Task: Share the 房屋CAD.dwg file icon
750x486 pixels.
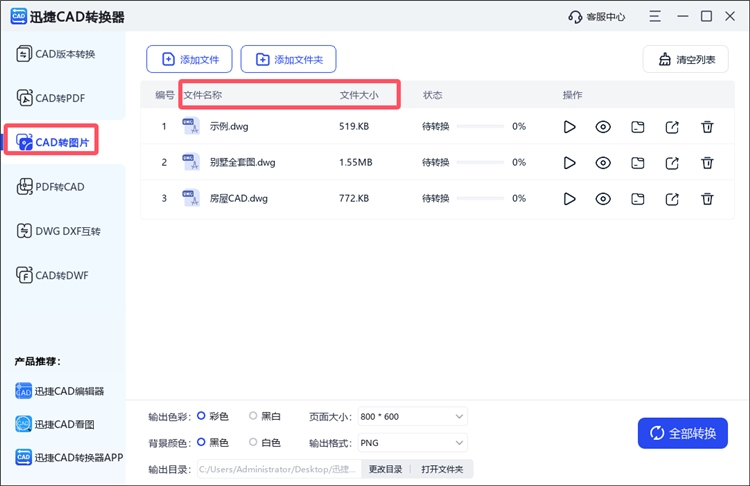Action: click(672, 199)
